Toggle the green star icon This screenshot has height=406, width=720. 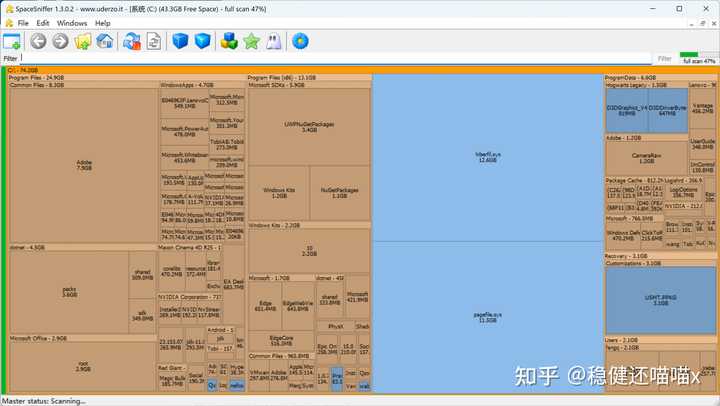point(252,41)
